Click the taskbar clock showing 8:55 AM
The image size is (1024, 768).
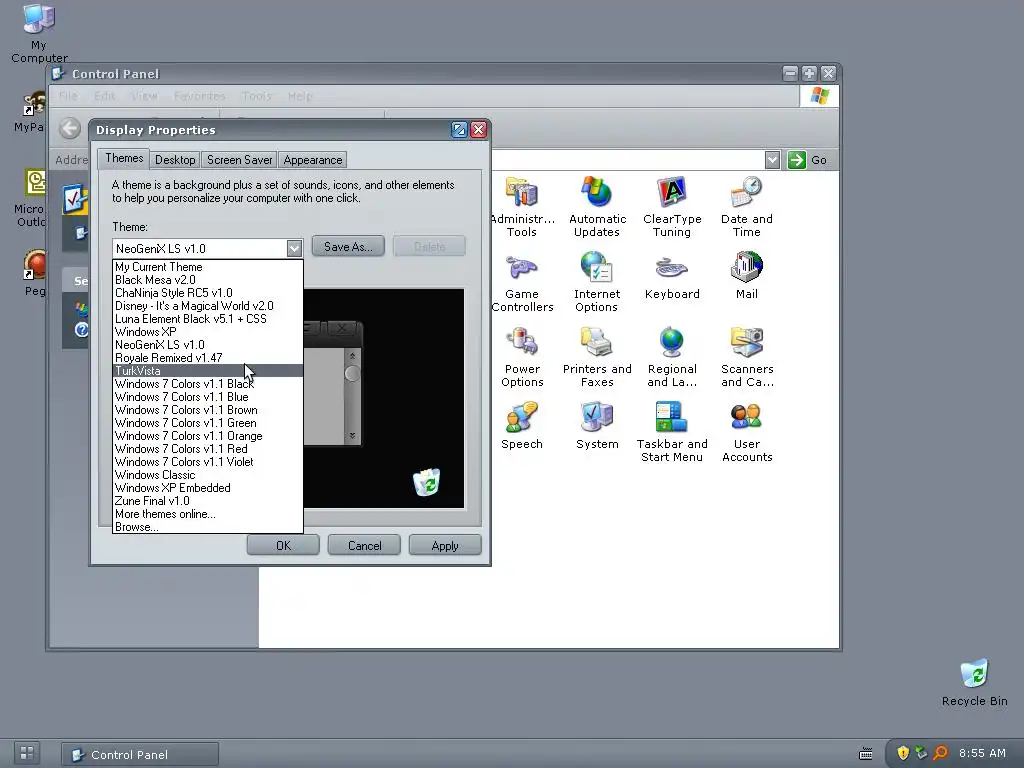(x=982, y=753)
